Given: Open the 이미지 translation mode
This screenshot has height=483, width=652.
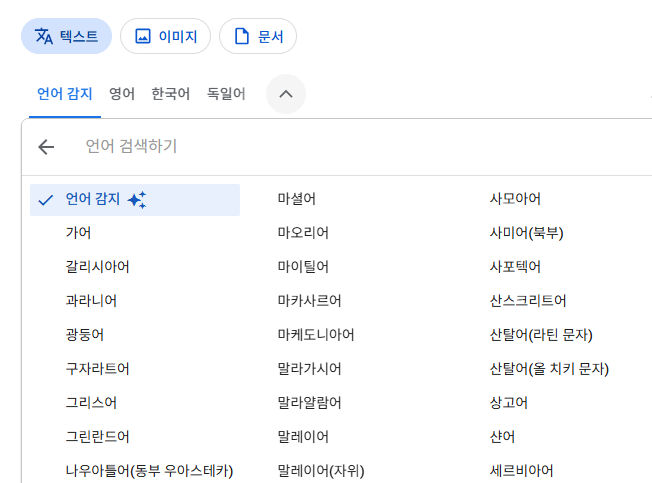Looking at the screenshot, I should (165, 36).
